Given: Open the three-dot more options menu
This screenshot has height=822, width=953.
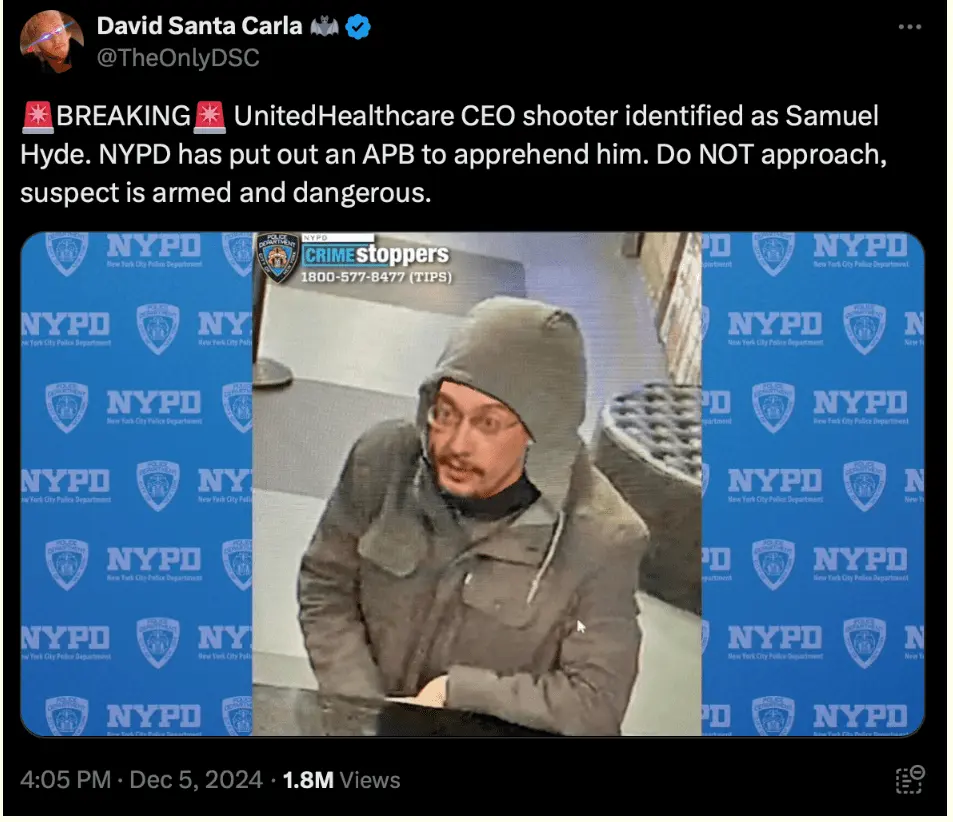Looking at the screenshot, I should (909, 27).
